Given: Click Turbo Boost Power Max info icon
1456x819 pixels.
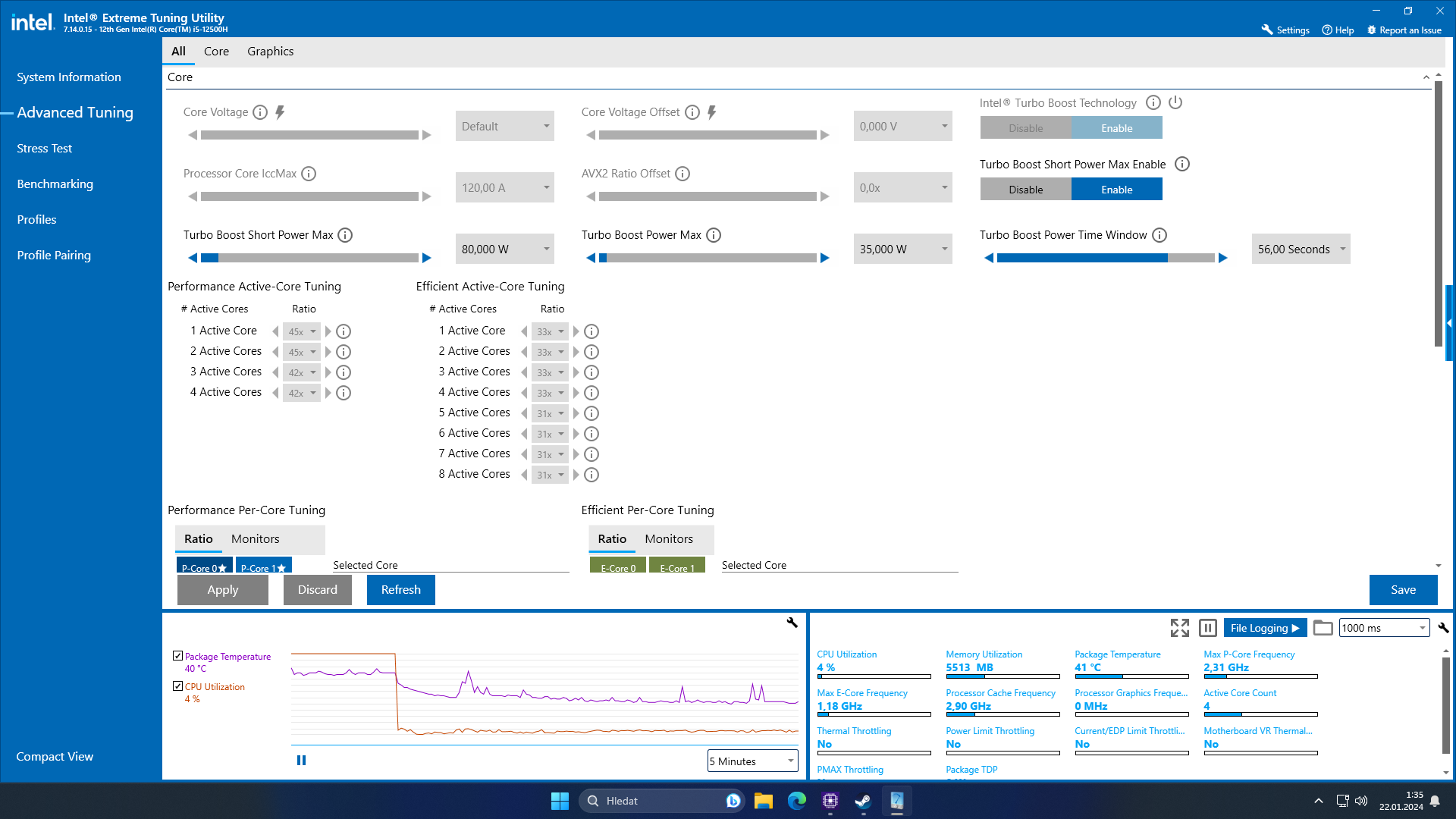Looking at the screenshot, I should (x=714, y=235).
